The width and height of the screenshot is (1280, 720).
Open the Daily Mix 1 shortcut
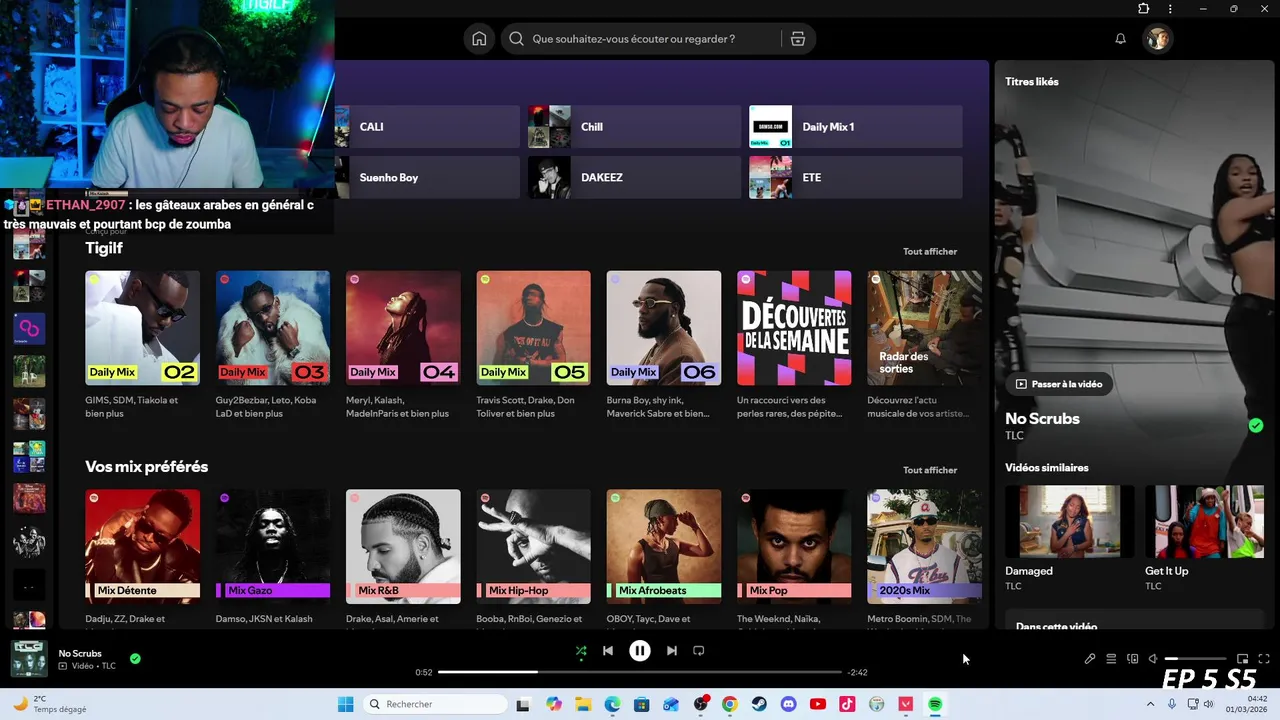coord(856,127)
